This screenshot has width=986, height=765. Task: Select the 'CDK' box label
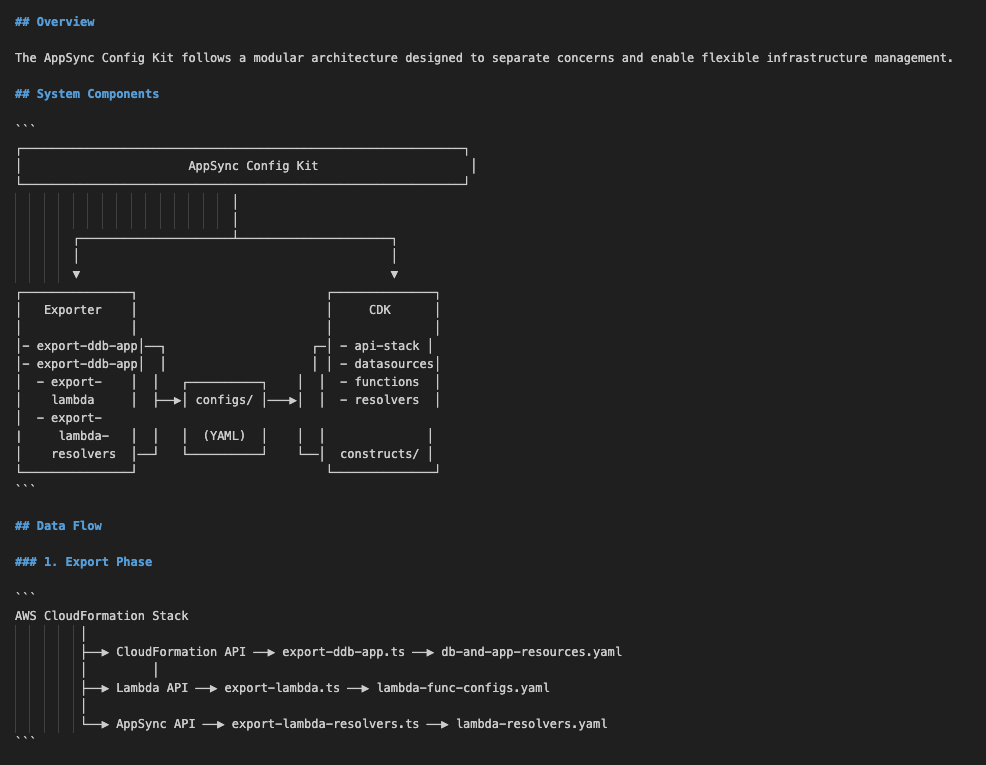click(380, 310)
